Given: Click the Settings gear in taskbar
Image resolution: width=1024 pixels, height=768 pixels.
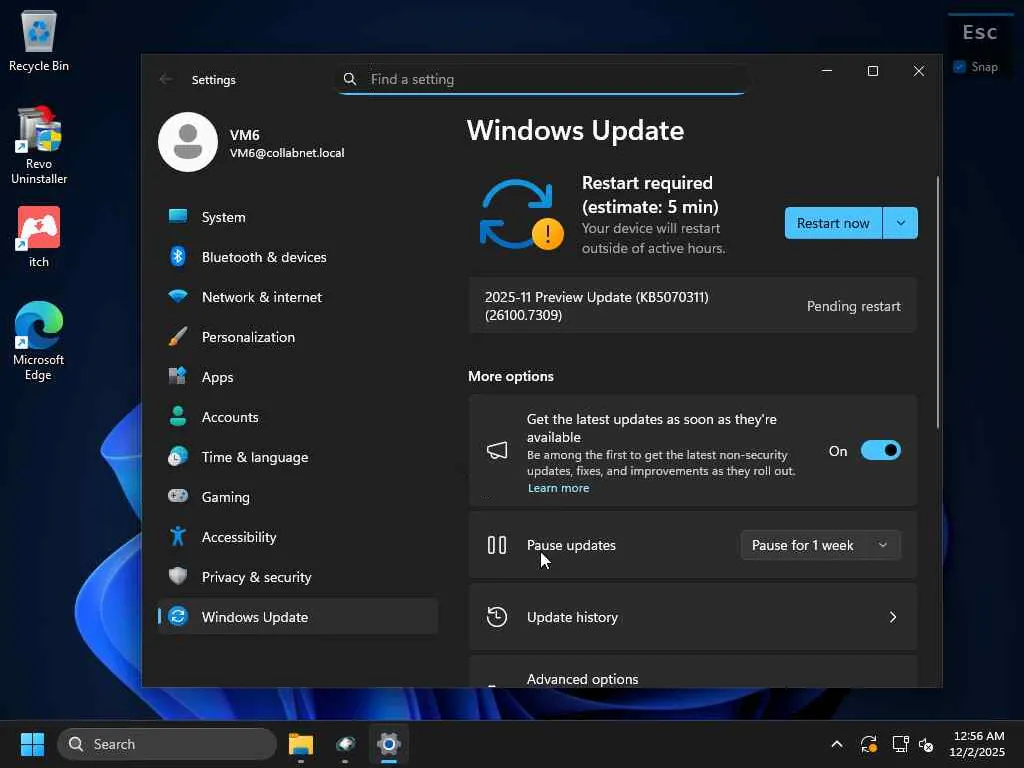Looking at the screenshot, I should click(389, 744).
